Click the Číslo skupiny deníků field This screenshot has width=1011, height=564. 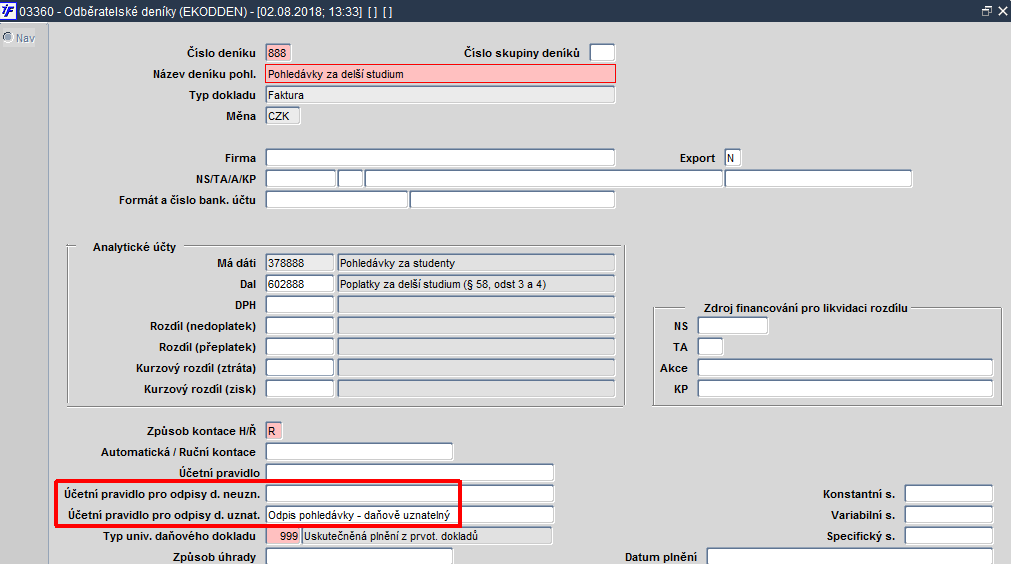point(602,53)
